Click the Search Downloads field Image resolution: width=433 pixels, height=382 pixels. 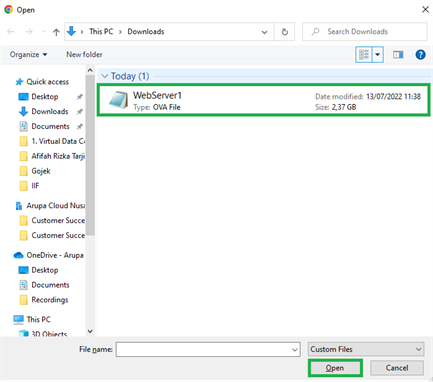365,32
